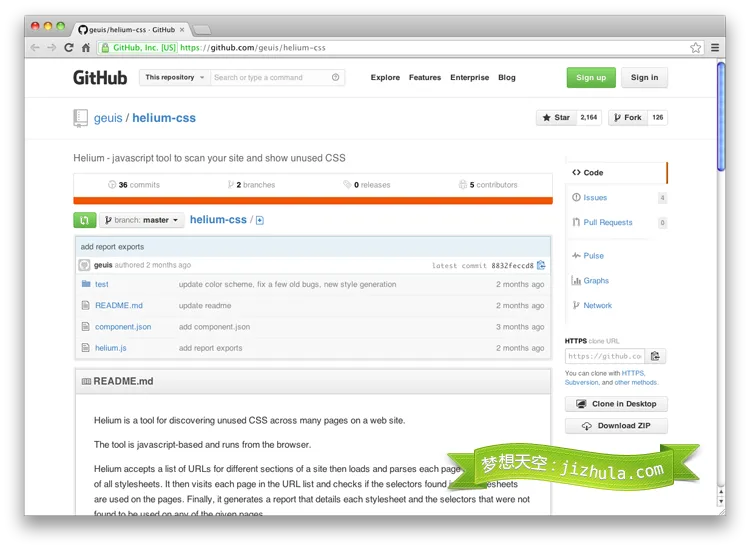This screenshot has height=549, width=750.
Task: Click the repository book icon beside geuis
Action: 80,118
